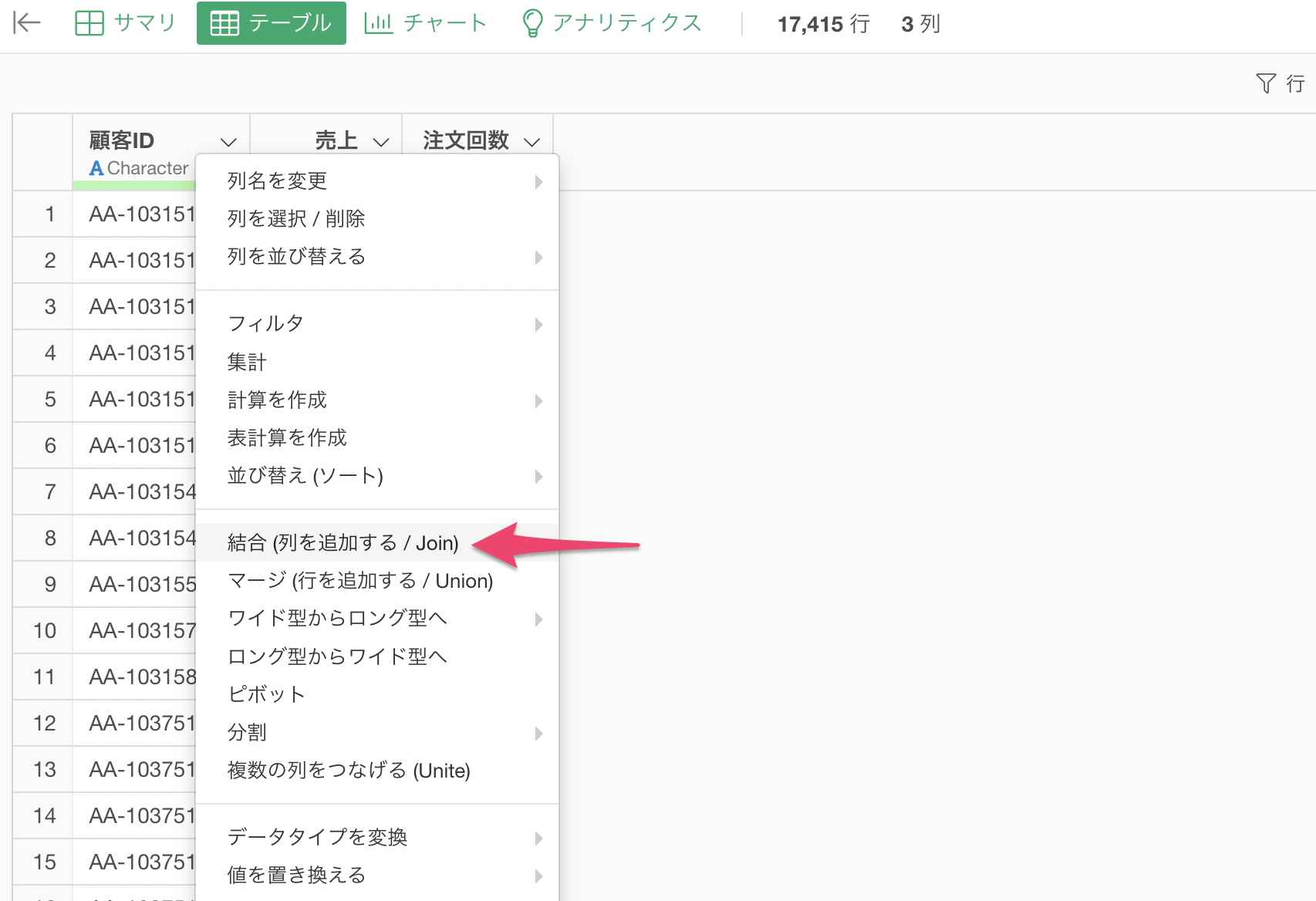The width and height of the screenshot is (1316, 901).
Task: Expand the 列を並び替える submenu arrow
Action: coord(539,257)
